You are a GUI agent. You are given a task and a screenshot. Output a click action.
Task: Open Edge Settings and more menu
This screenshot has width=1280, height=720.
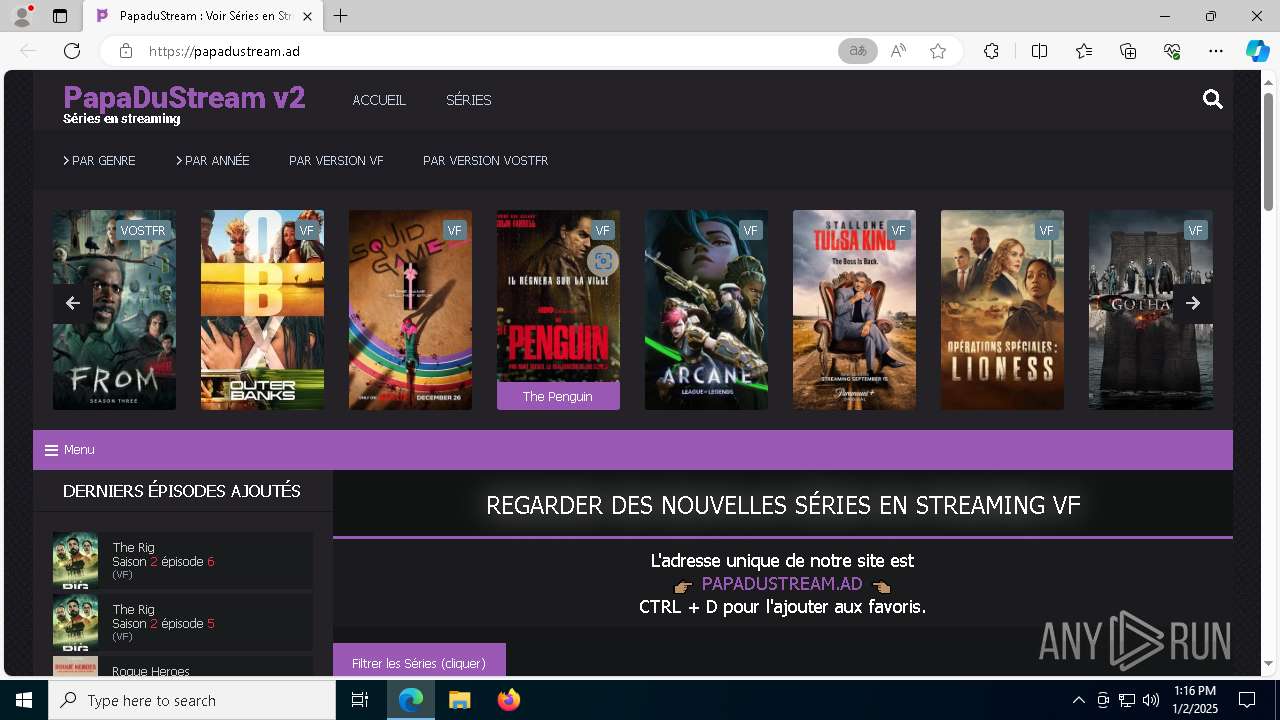tap(1216, 51)
